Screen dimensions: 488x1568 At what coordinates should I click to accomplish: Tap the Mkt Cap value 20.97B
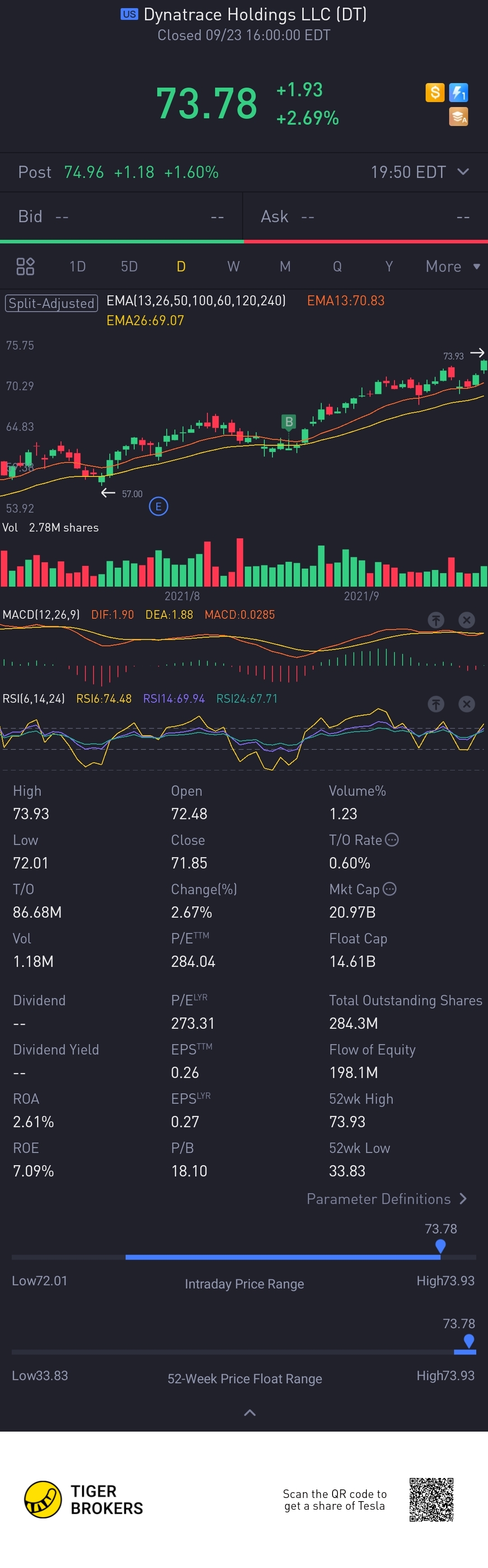click(352, 912)
